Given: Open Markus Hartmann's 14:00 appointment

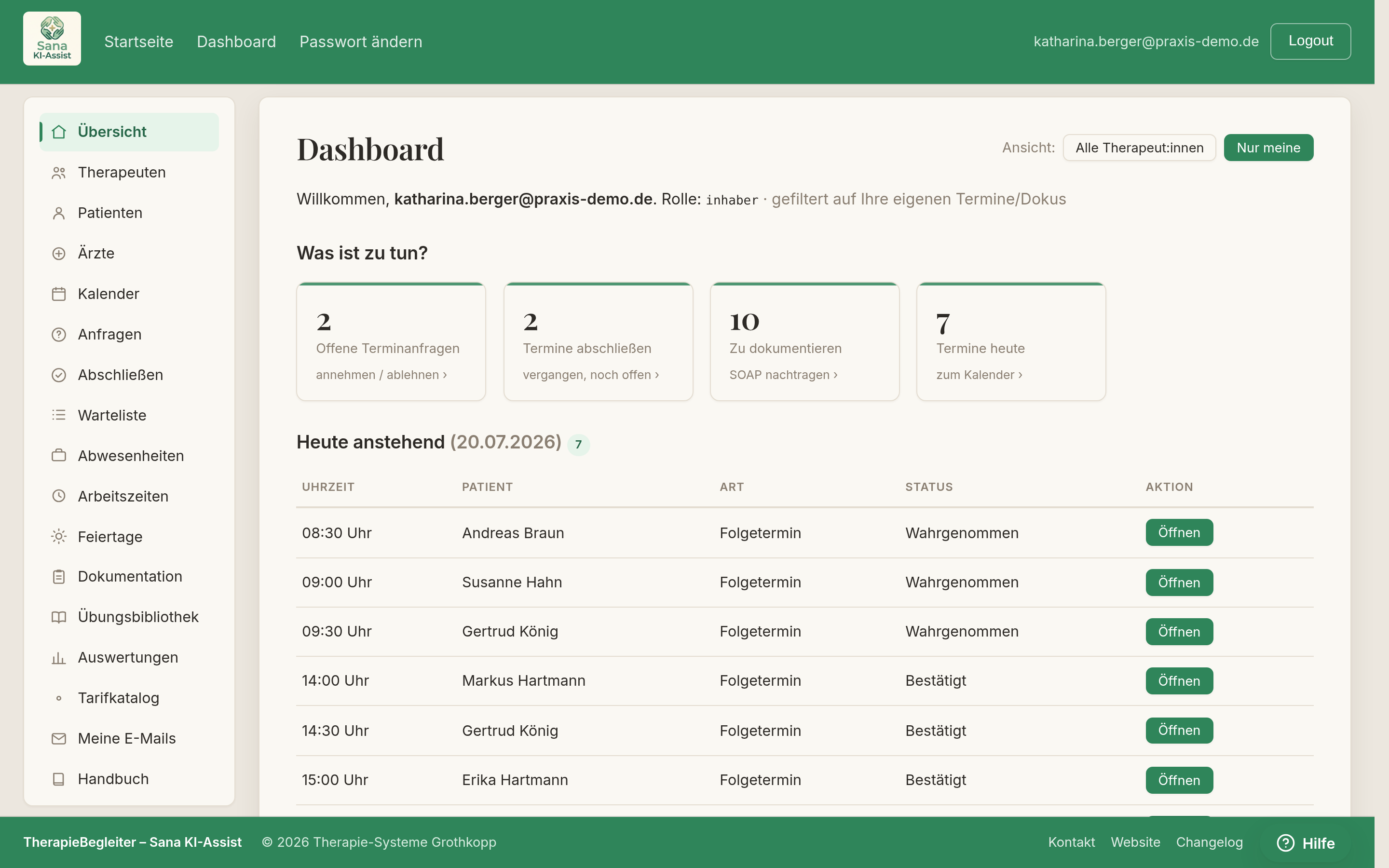Looking at the screenshot, I should click(x=1179, y=681).
